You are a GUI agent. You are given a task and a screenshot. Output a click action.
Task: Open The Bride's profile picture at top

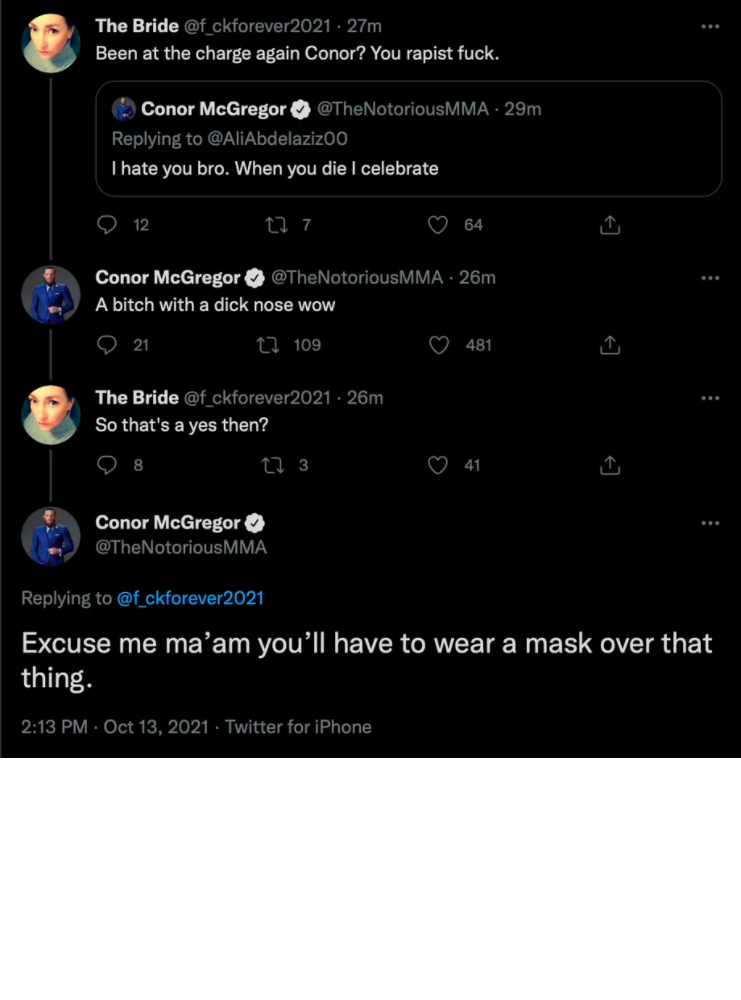coord(51,42)
